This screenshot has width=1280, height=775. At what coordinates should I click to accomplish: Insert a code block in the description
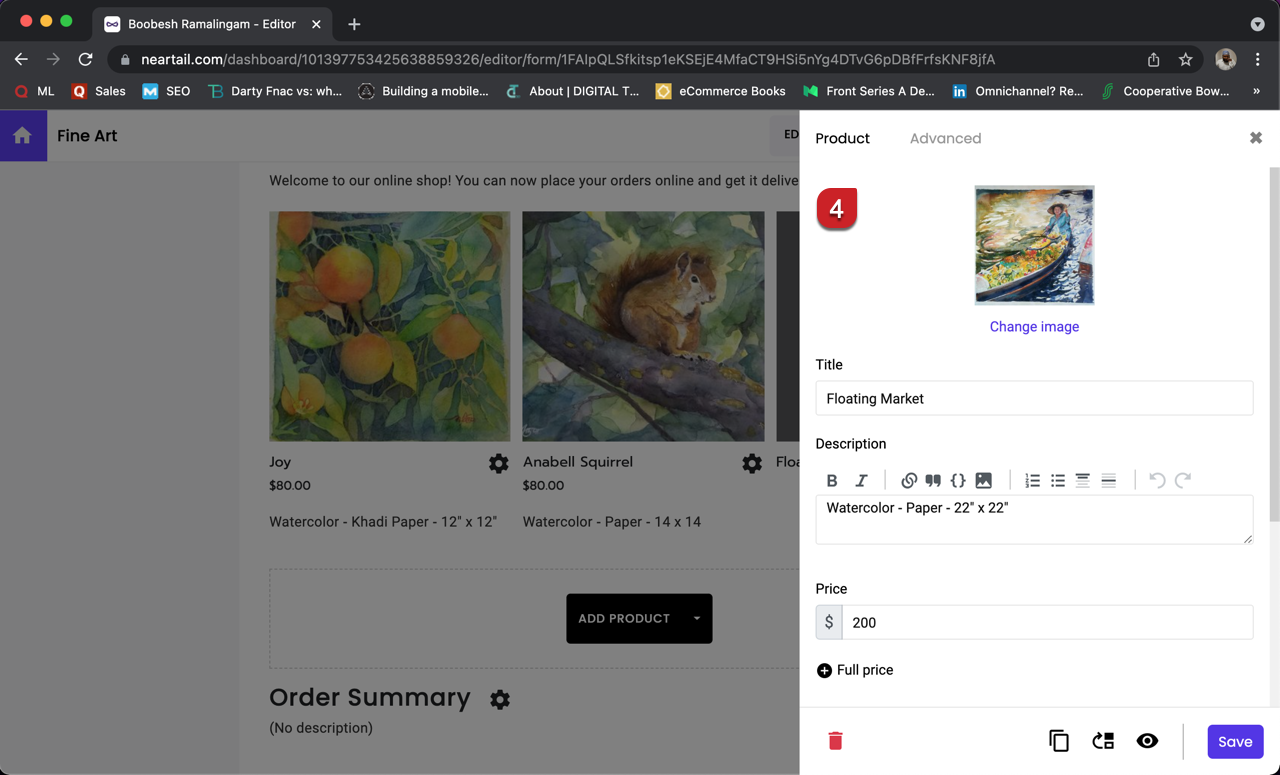pos(957,480)
